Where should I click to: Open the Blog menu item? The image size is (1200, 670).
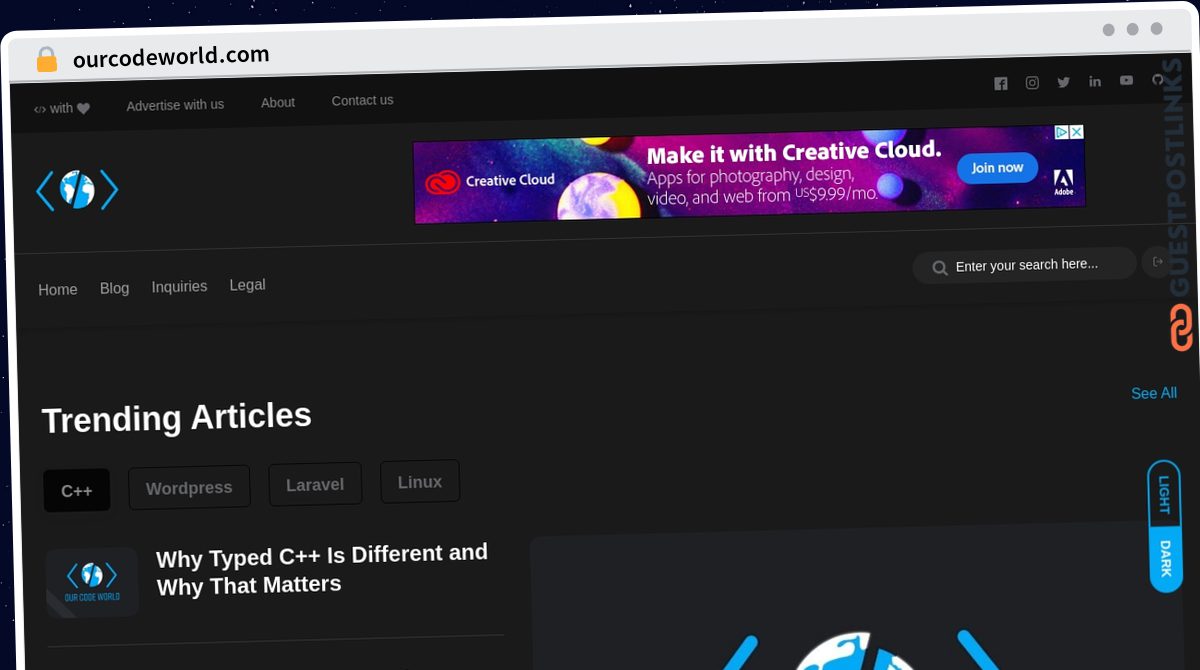point(114,288)
